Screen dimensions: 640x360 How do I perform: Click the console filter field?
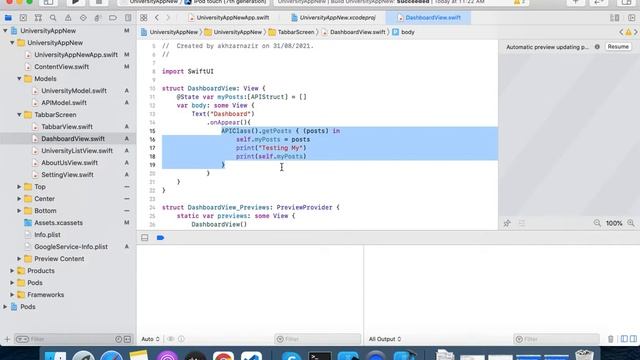556,339
